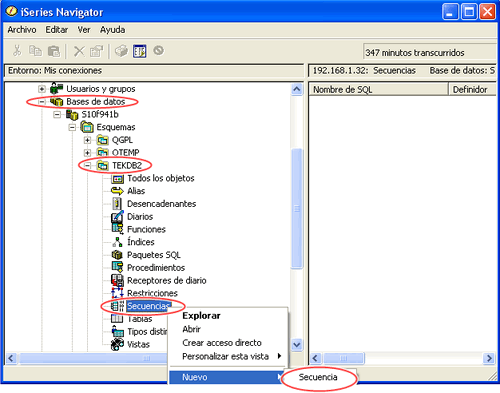500x393 pixels.
Task: Click the Restricciones icon
Action: coord(117,293)
